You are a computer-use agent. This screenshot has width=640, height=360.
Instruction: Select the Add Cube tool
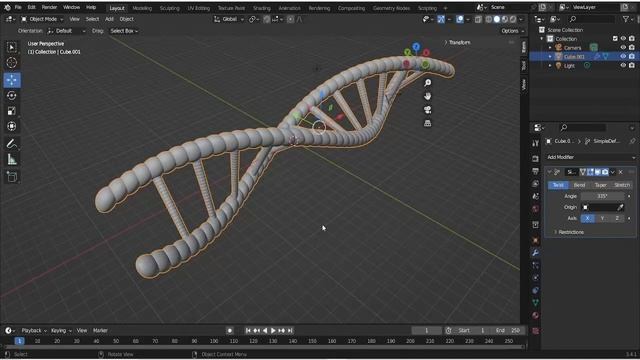[x=11, y=177]
